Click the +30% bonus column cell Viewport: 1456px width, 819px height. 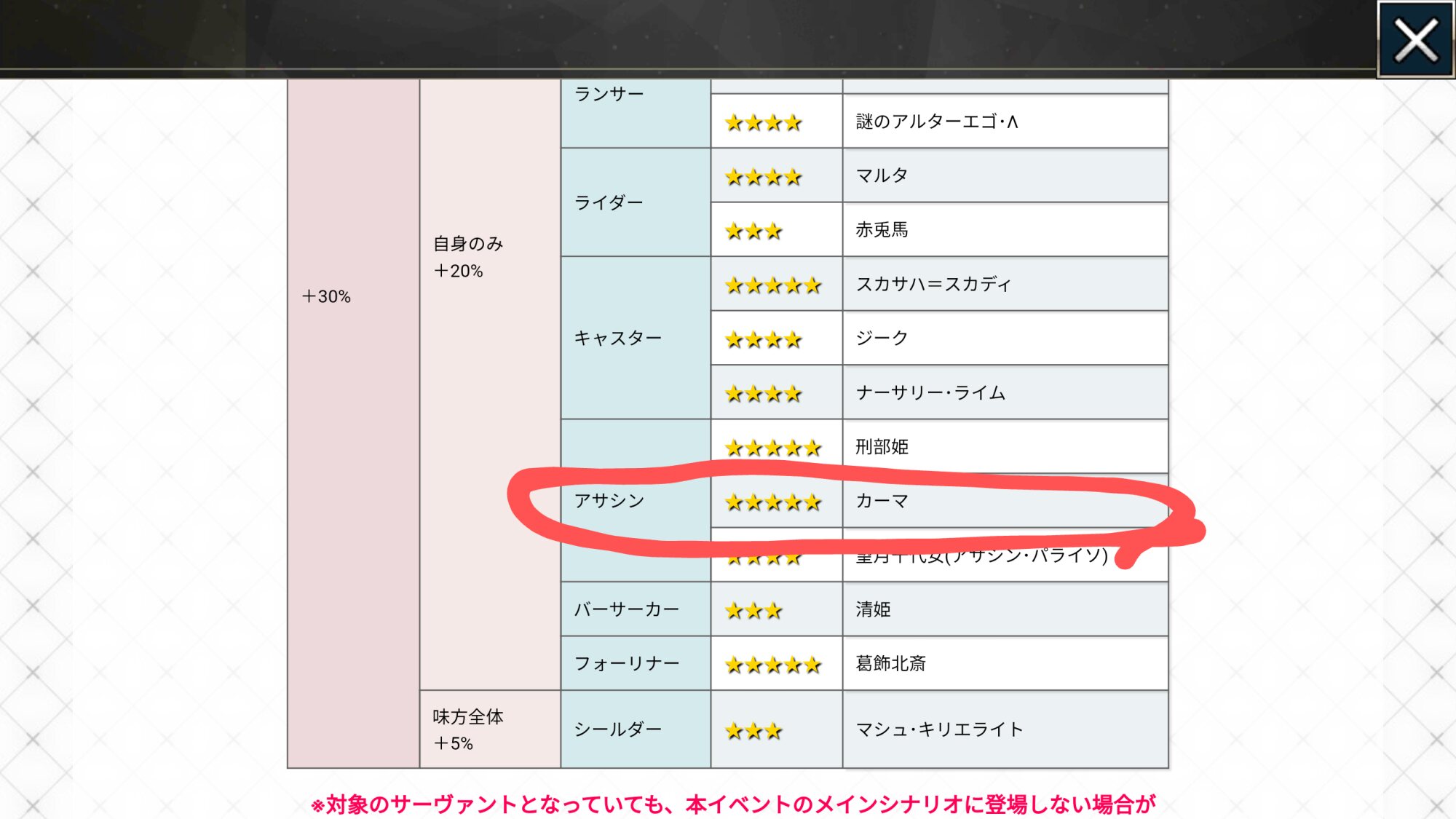click(326, 296)
